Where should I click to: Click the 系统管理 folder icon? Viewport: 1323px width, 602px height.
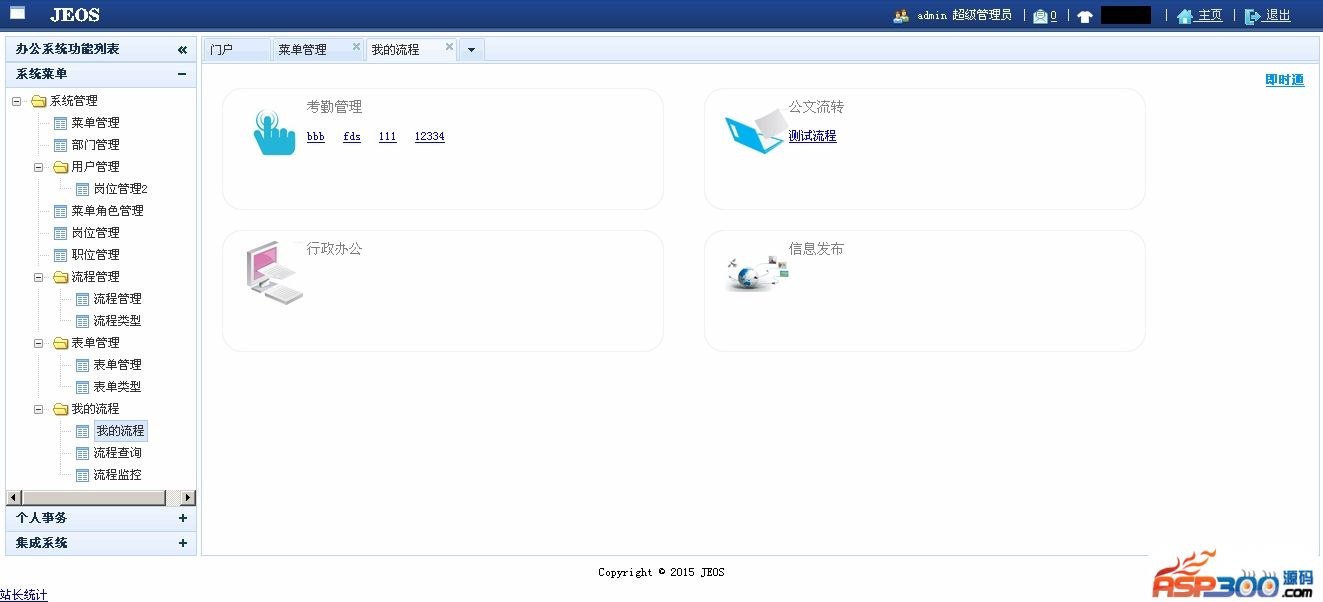point(38,101)
